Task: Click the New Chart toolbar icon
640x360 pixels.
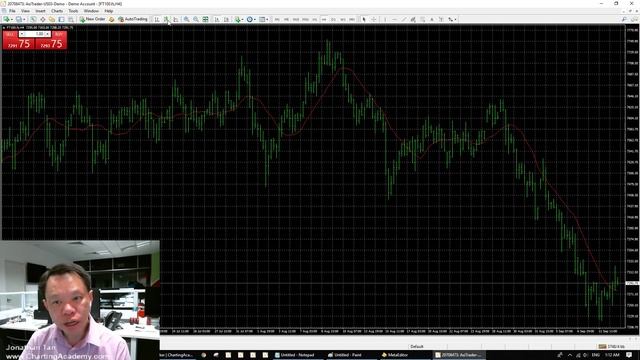Action: 7,19
